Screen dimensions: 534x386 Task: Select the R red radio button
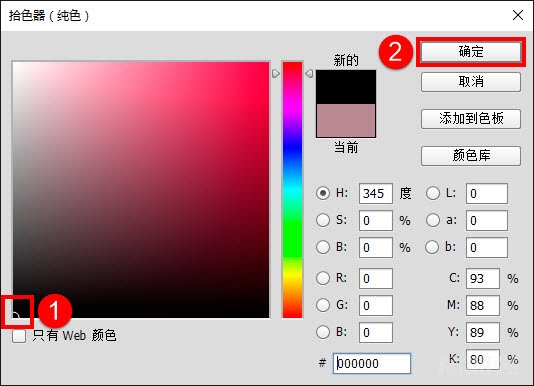tap(323, 278)
